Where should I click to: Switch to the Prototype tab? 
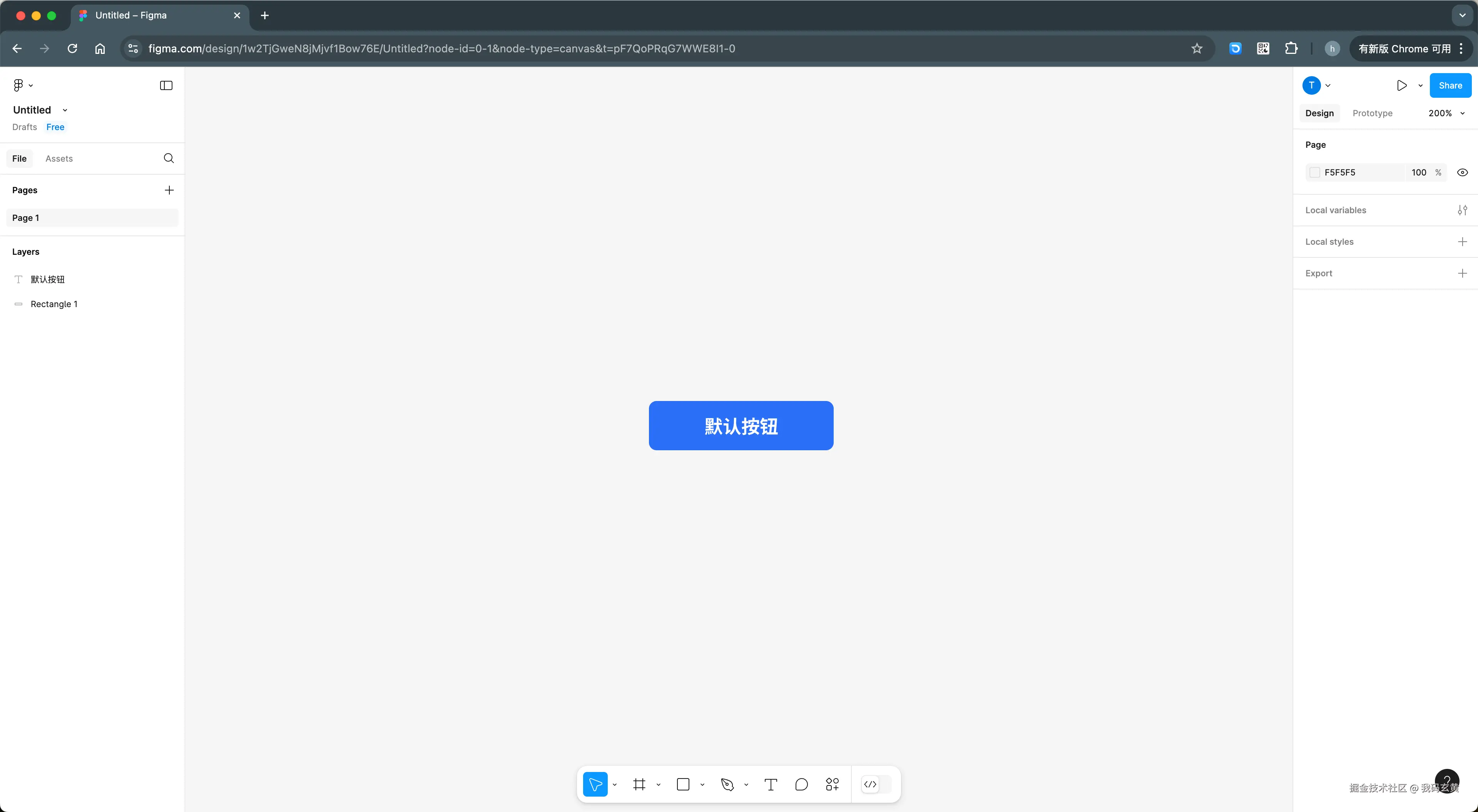[1372, 113]
